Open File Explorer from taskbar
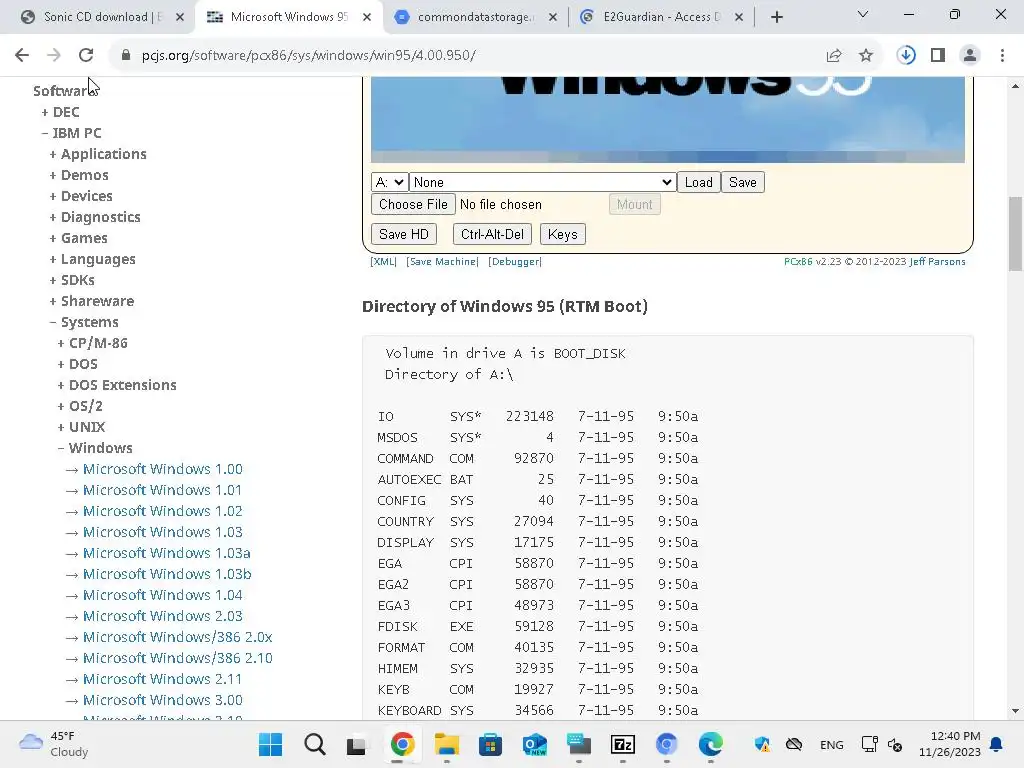This screenshot has height=768, width=1024. click(x=447, y=744)
